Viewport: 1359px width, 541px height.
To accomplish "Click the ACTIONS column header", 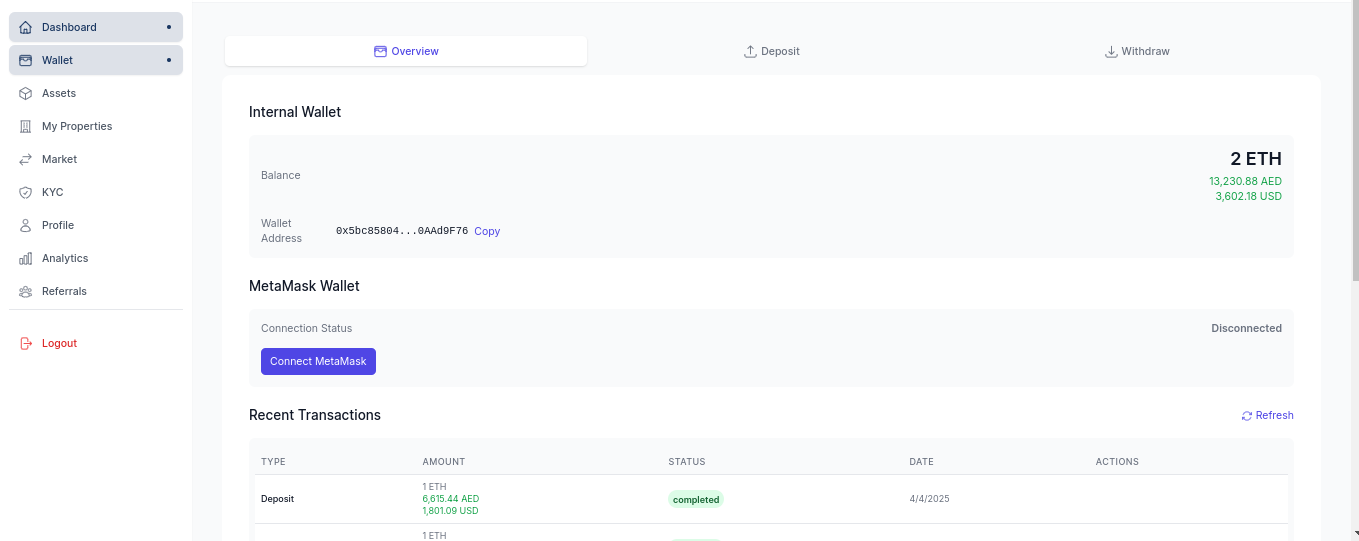I will coord(1117,462).
